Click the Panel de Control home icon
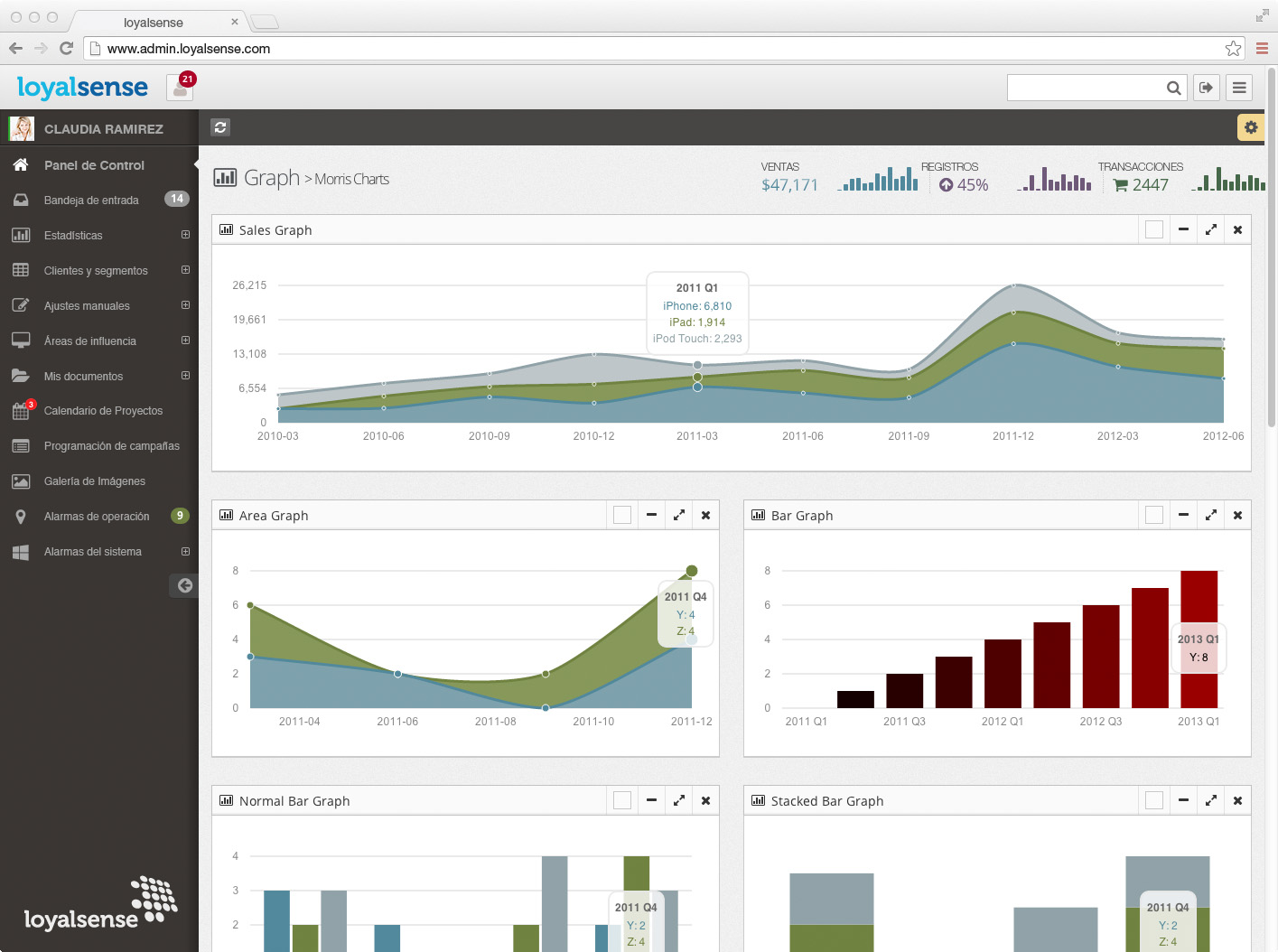The width and height of the screenshot is (1278, 952). click(x=21, y=165)
